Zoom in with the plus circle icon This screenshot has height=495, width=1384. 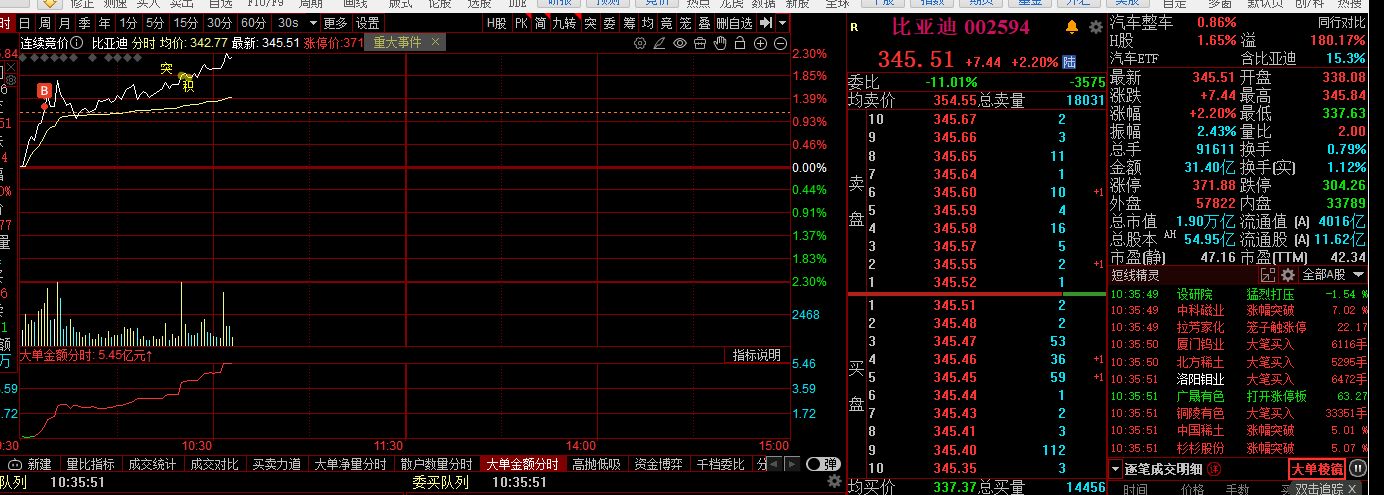pos(760,43)
